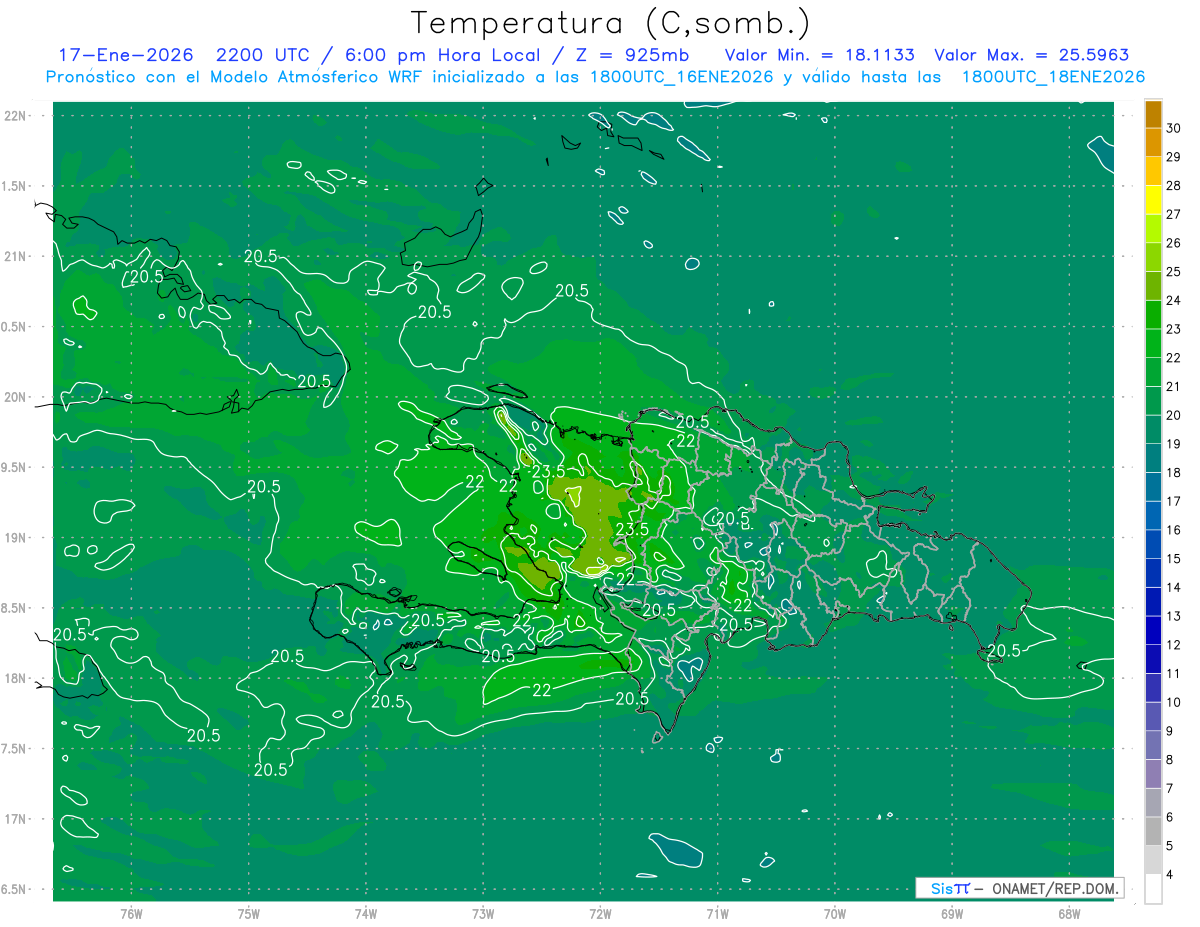
Task: Click the 30 label on the color scale
Action: pos(1174,127)
